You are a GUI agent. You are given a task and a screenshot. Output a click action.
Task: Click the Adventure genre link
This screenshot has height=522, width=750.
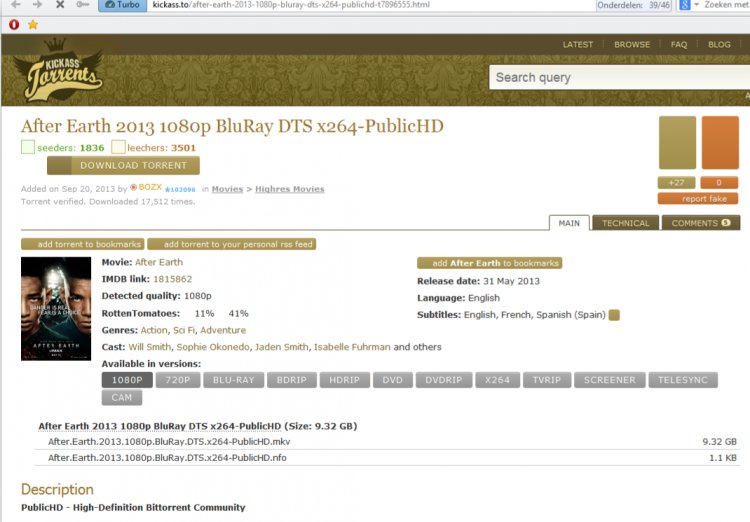click(x=223, y=330)
